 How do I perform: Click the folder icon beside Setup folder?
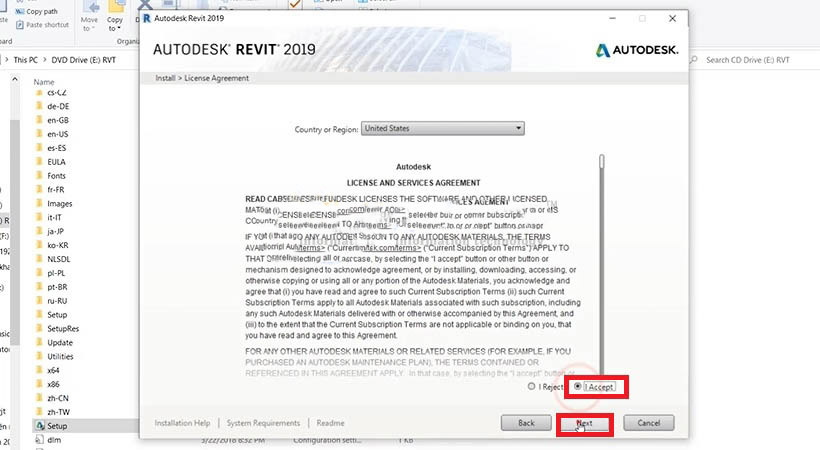[x=40, y=314]
